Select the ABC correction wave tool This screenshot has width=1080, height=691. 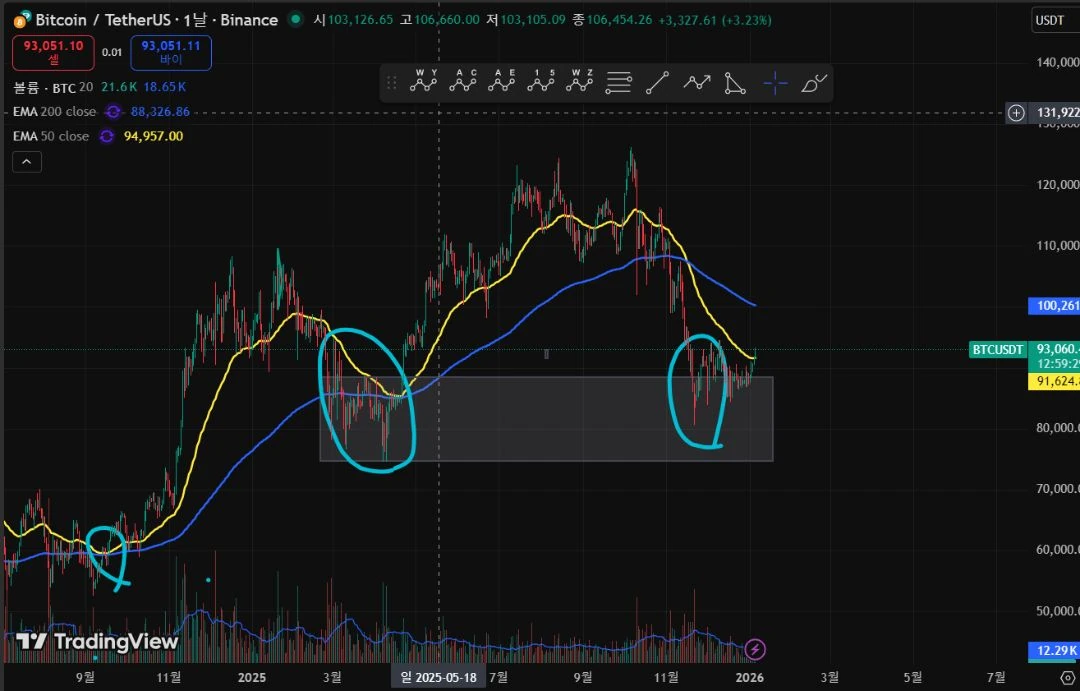pos(463,82)
